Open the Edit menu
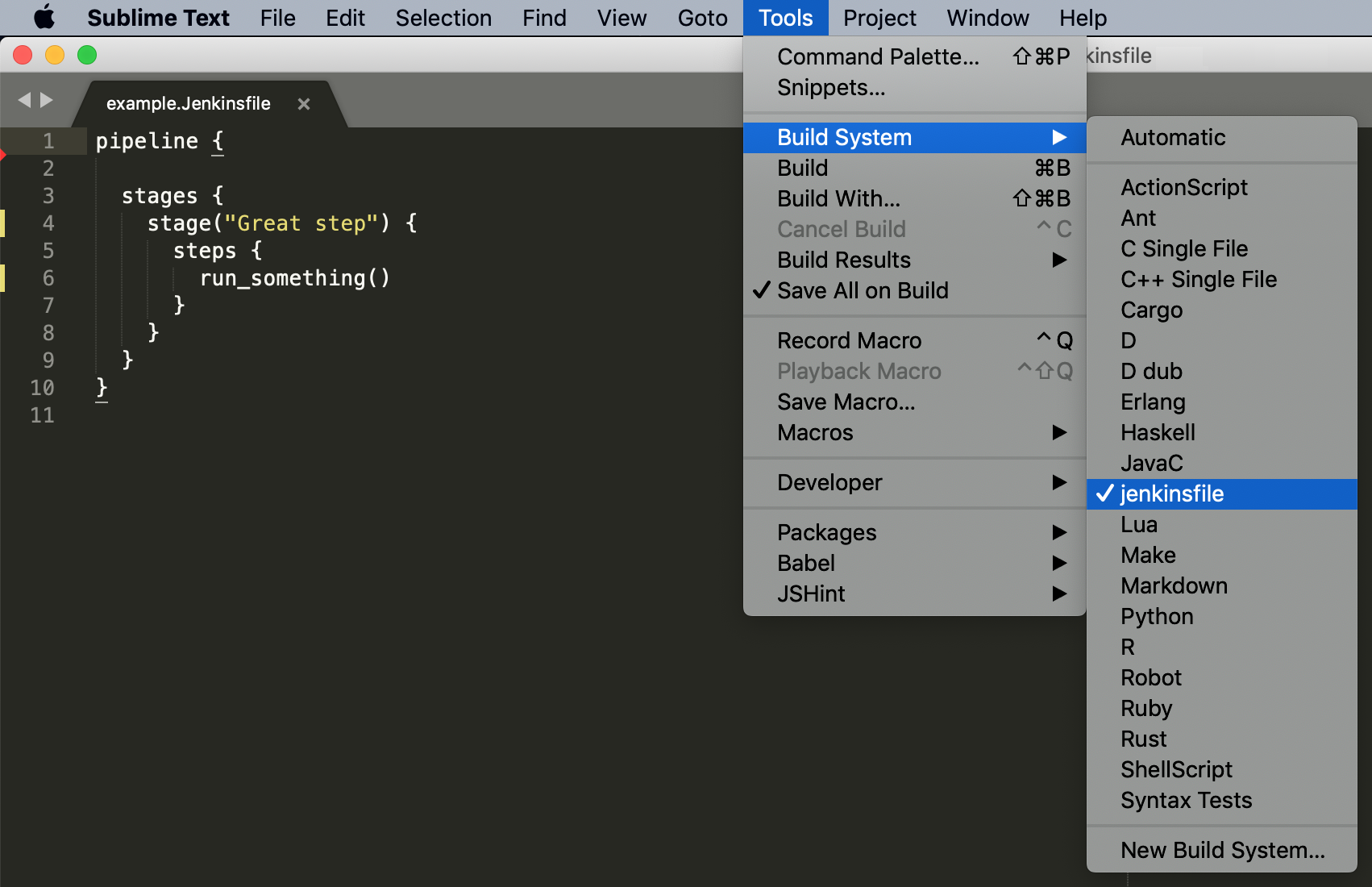This screenshot has width=1372, height=887. (345, 18)
